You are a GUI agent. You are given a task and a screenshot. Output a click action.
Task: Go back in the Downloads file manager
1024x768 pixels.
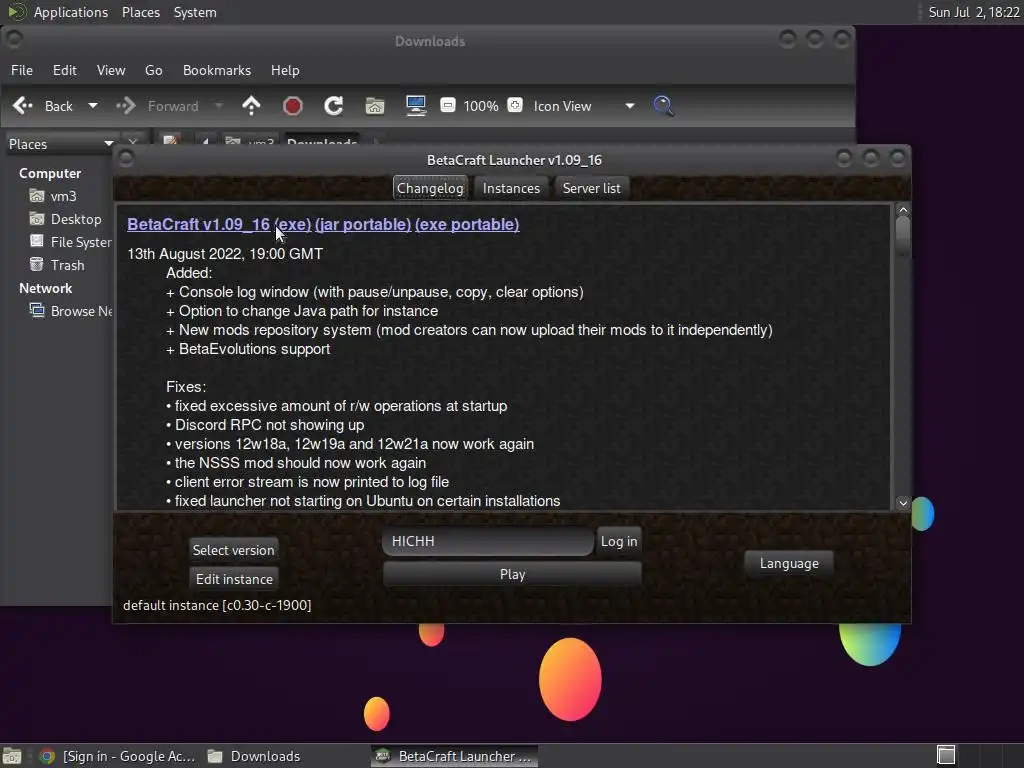43,106
